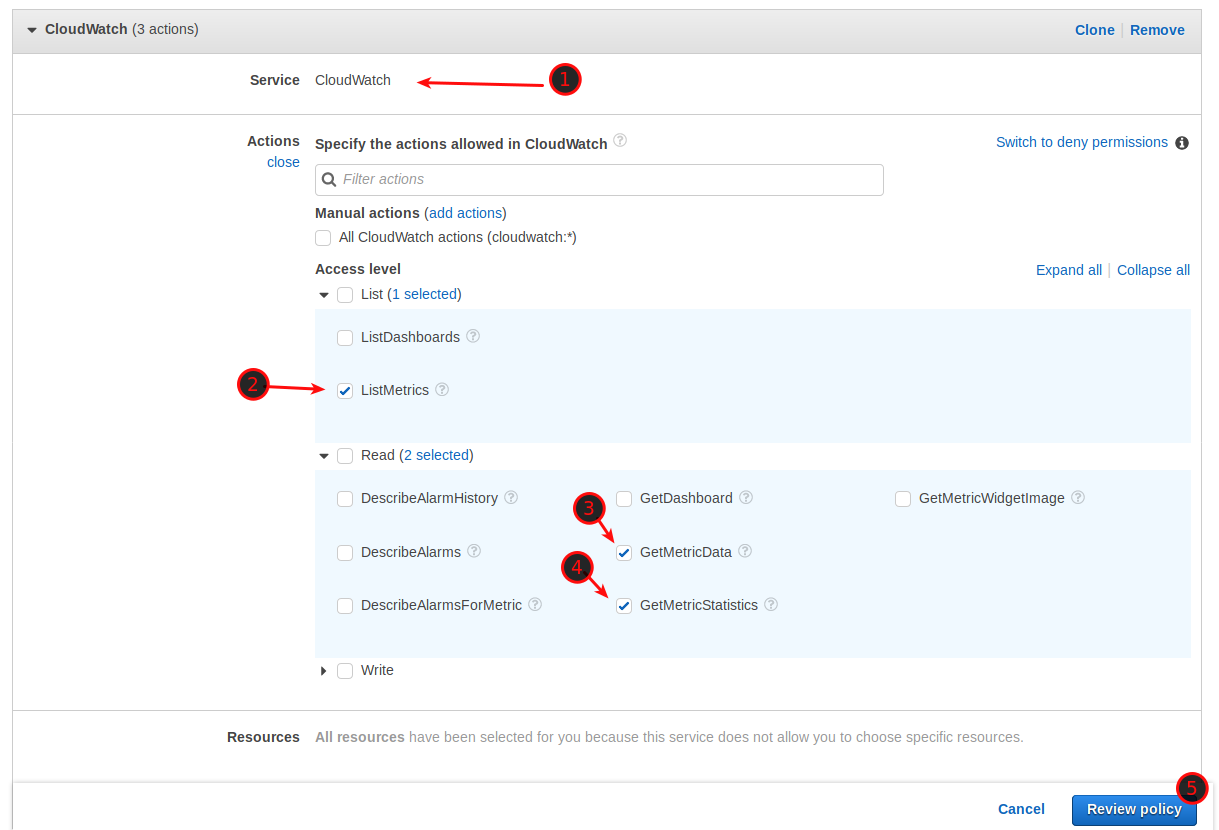The image size is (1219, 830).
Task: Click the magnifier icon in Filter actions
Action: (x=329, y=180)
